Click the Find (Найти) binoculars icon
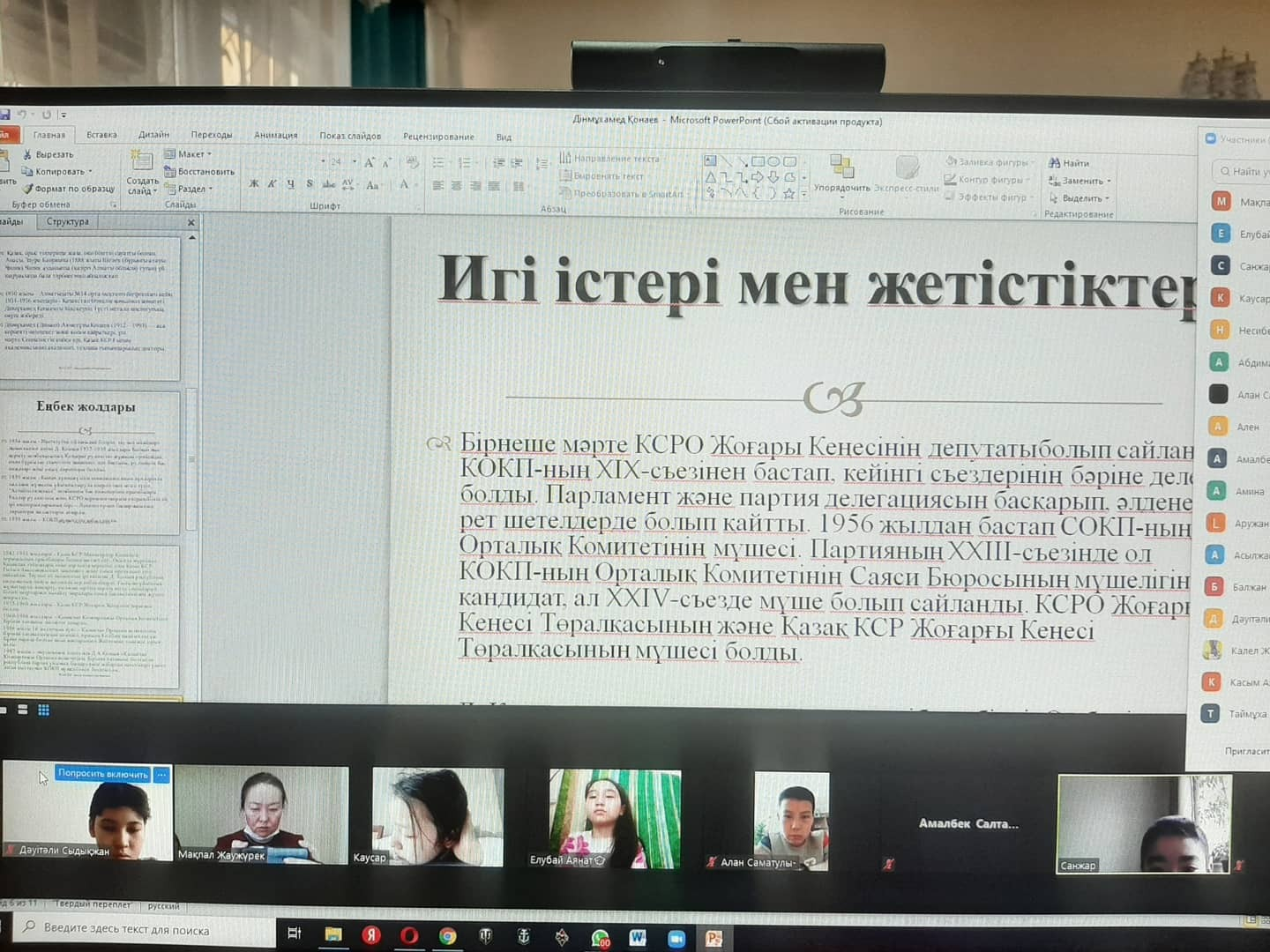1270x952 pixels. pyautogui.click(x=1054, y=163)
